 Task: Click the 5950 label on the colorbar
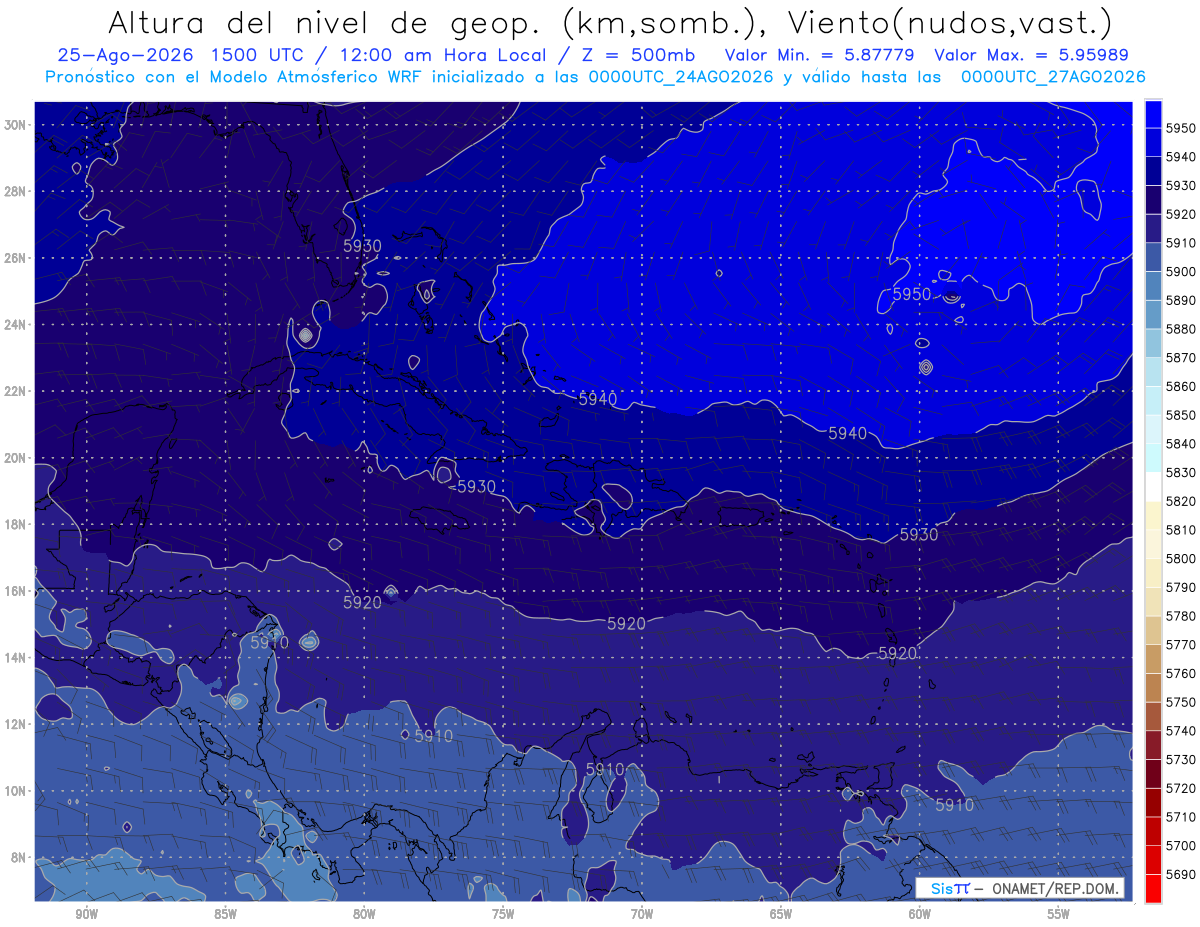tap(1180, 128)
